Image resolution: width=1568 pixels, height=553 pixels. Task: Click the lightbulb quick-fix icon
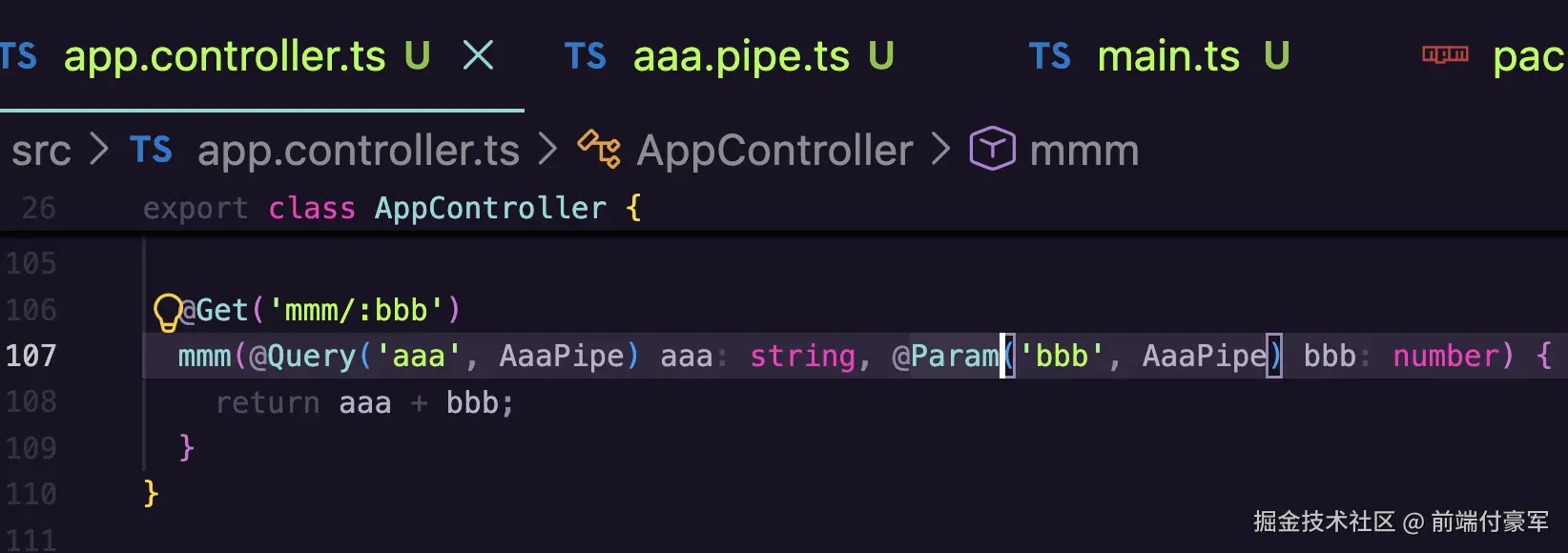tap(168, 312)
